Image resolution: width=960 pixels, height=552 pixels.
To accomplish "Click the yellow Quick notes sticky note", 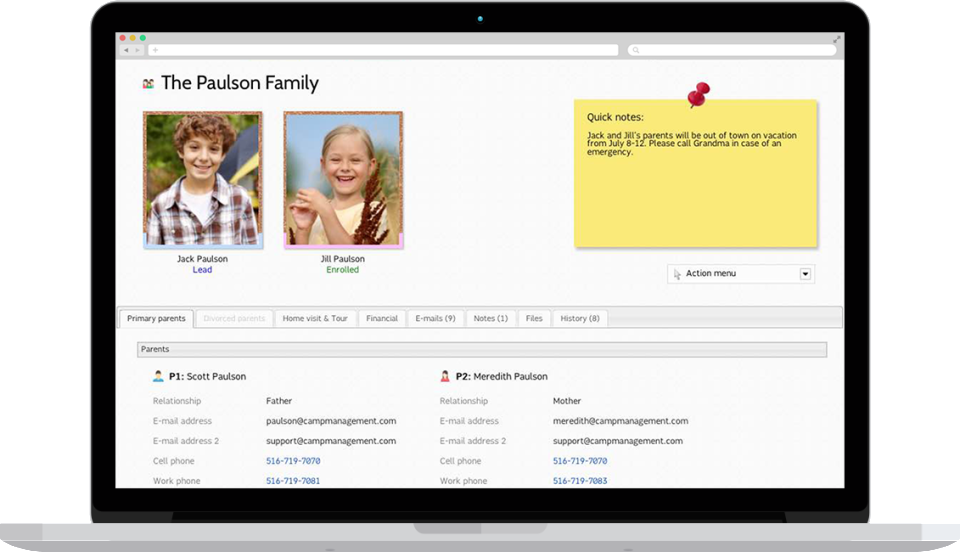I will 695,173.
